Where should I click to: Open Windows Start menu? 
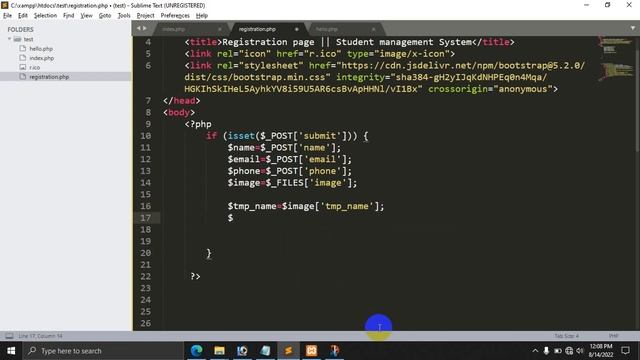click(11, 351)
